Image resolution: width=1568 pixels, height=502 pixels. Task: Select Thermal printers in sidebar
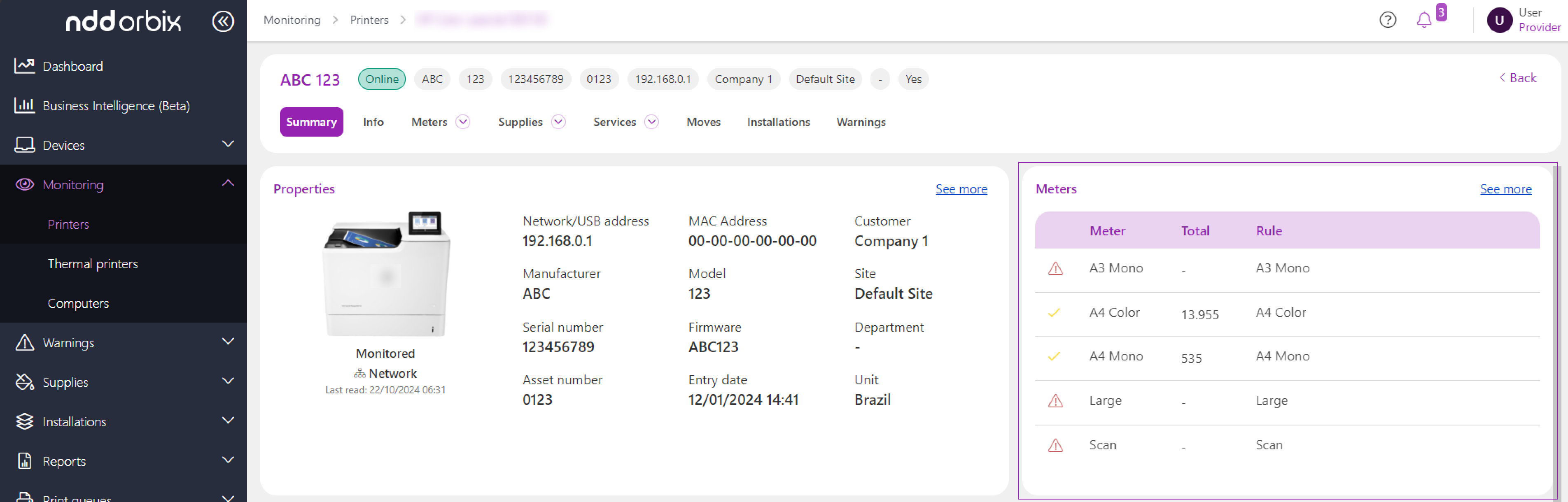(93, 263)
